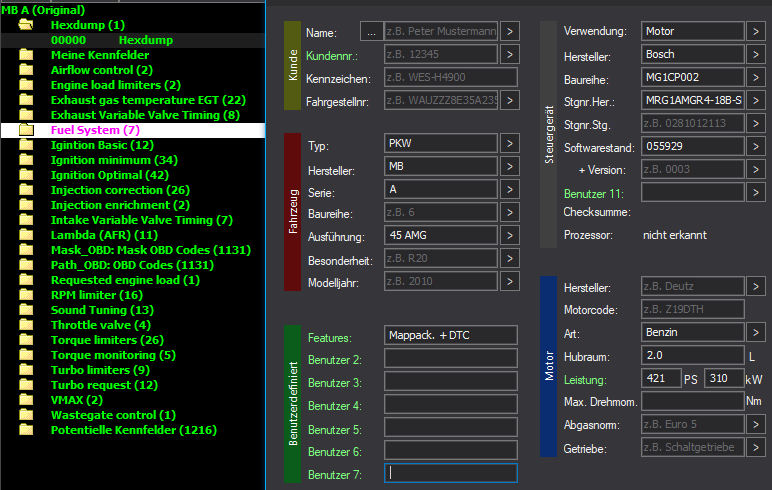772x490 pixels.
Task: Click the Kennzeichen input field
Action: [x=450, y=77]
